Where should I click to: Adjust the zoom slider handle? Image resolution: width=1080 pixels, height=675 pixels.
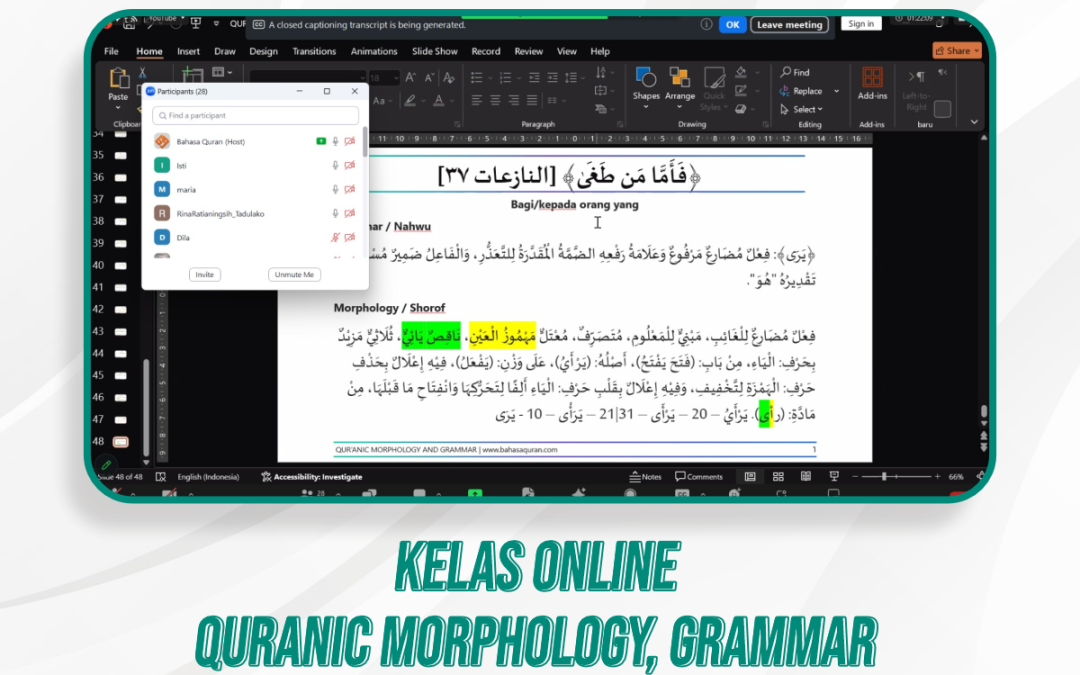884,477
